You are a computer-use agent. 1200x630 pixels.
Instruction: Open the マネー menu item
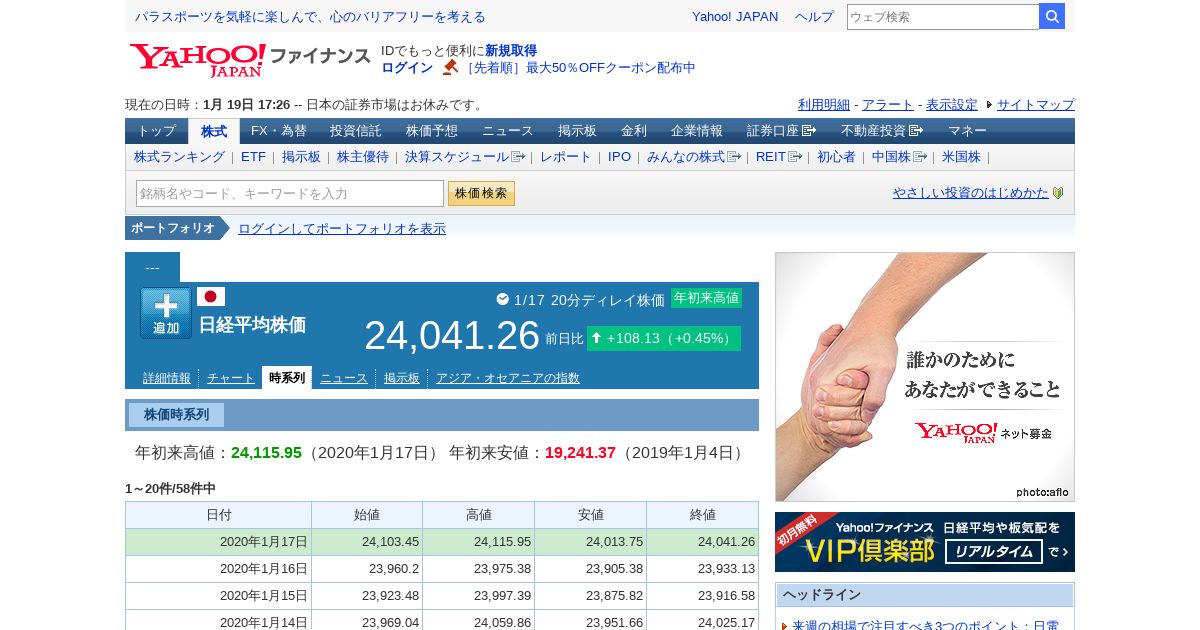[967, 131]
